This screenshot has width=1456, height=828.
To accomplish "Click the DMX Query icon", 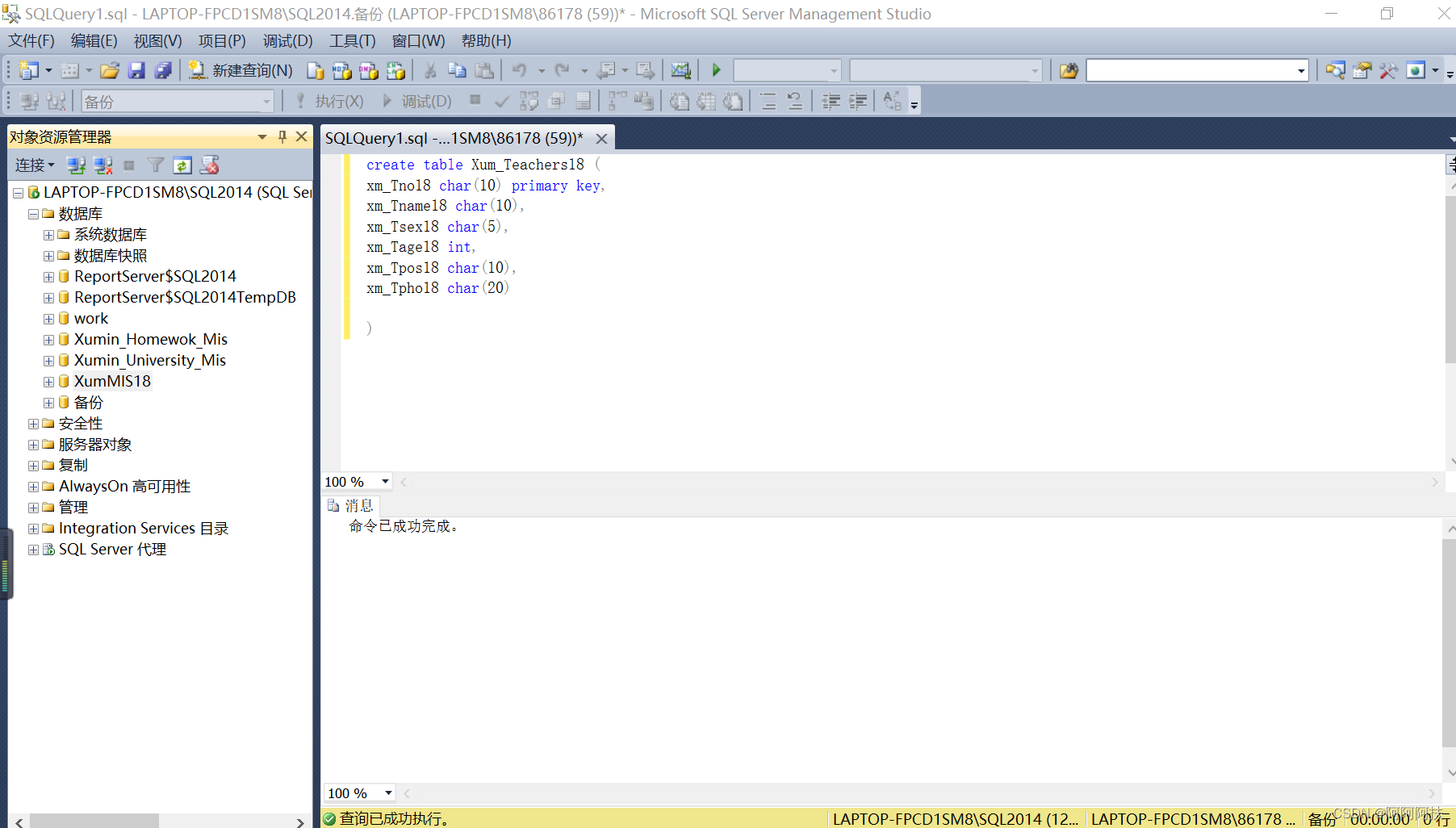I will click(369, 71).
